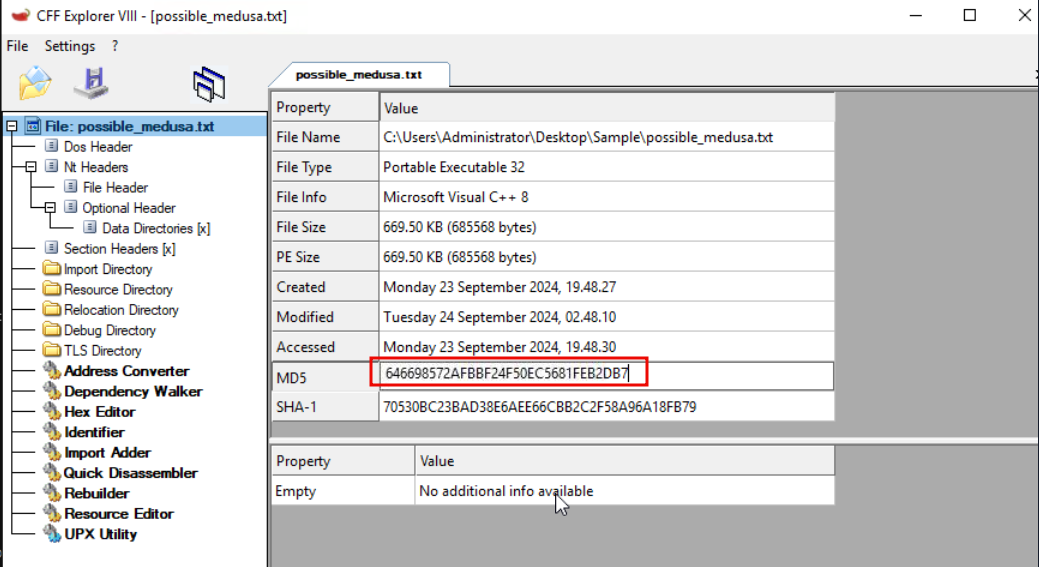1039x567 pixels.
Task: Collapse the File: possible_medusa.txt tree root
Action: [12, 127]
